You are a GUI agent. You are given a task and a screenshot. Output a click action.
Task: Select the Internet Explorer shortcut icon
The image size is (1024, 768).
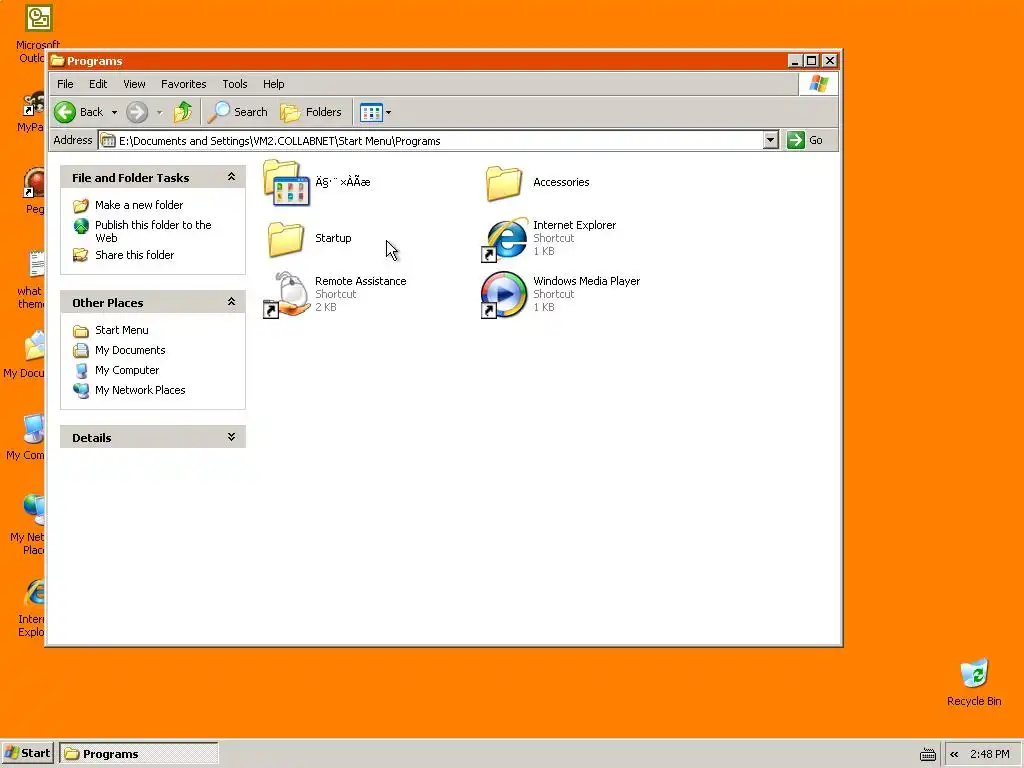click(504, 239)
